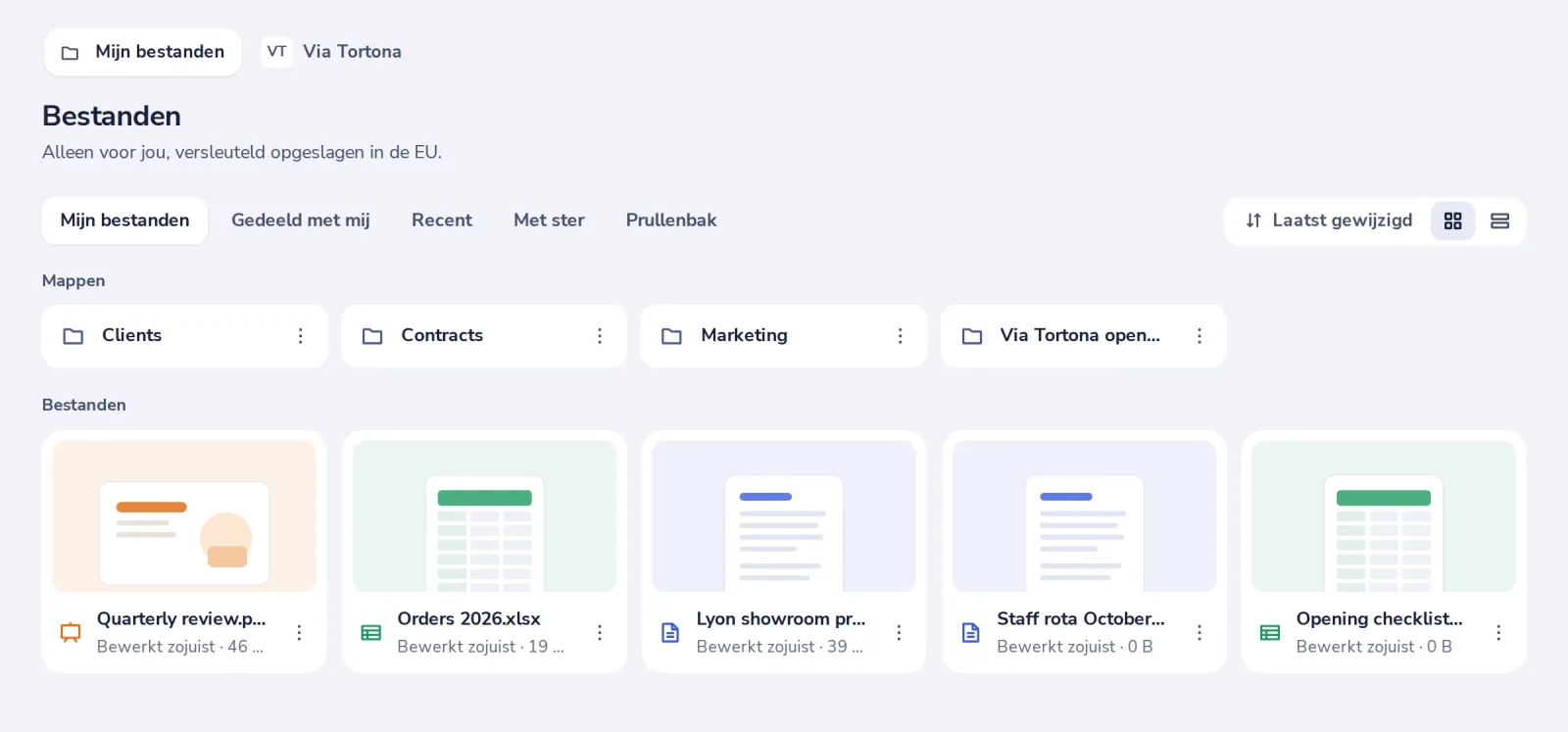Open the Recent tab
The width and height of the screenshot is (1568, 732).
pos(442,220)
